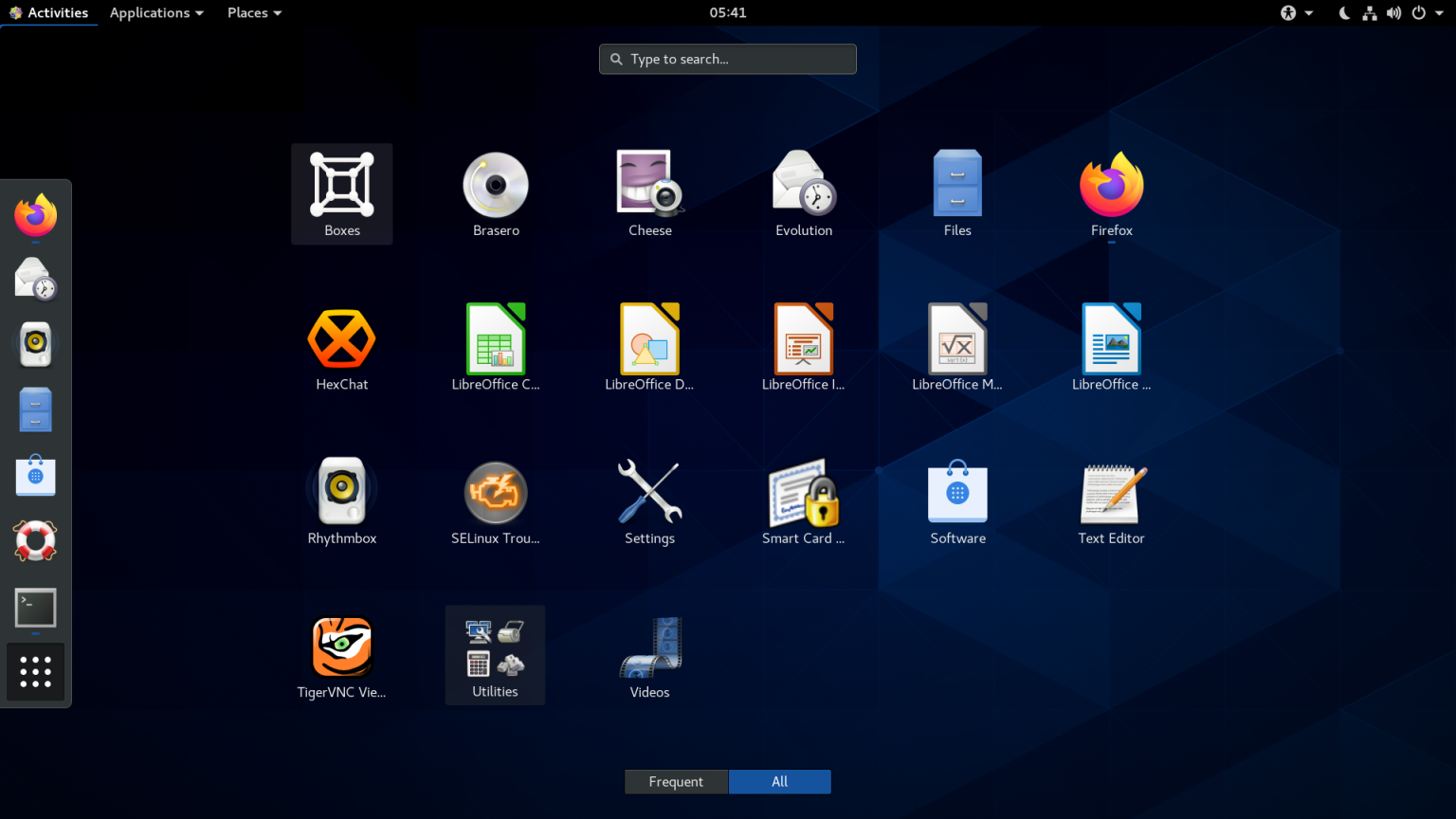This screenshot has width=1456, height=819.
Task: Open the Smart Card manager
Action: point(803,493)
